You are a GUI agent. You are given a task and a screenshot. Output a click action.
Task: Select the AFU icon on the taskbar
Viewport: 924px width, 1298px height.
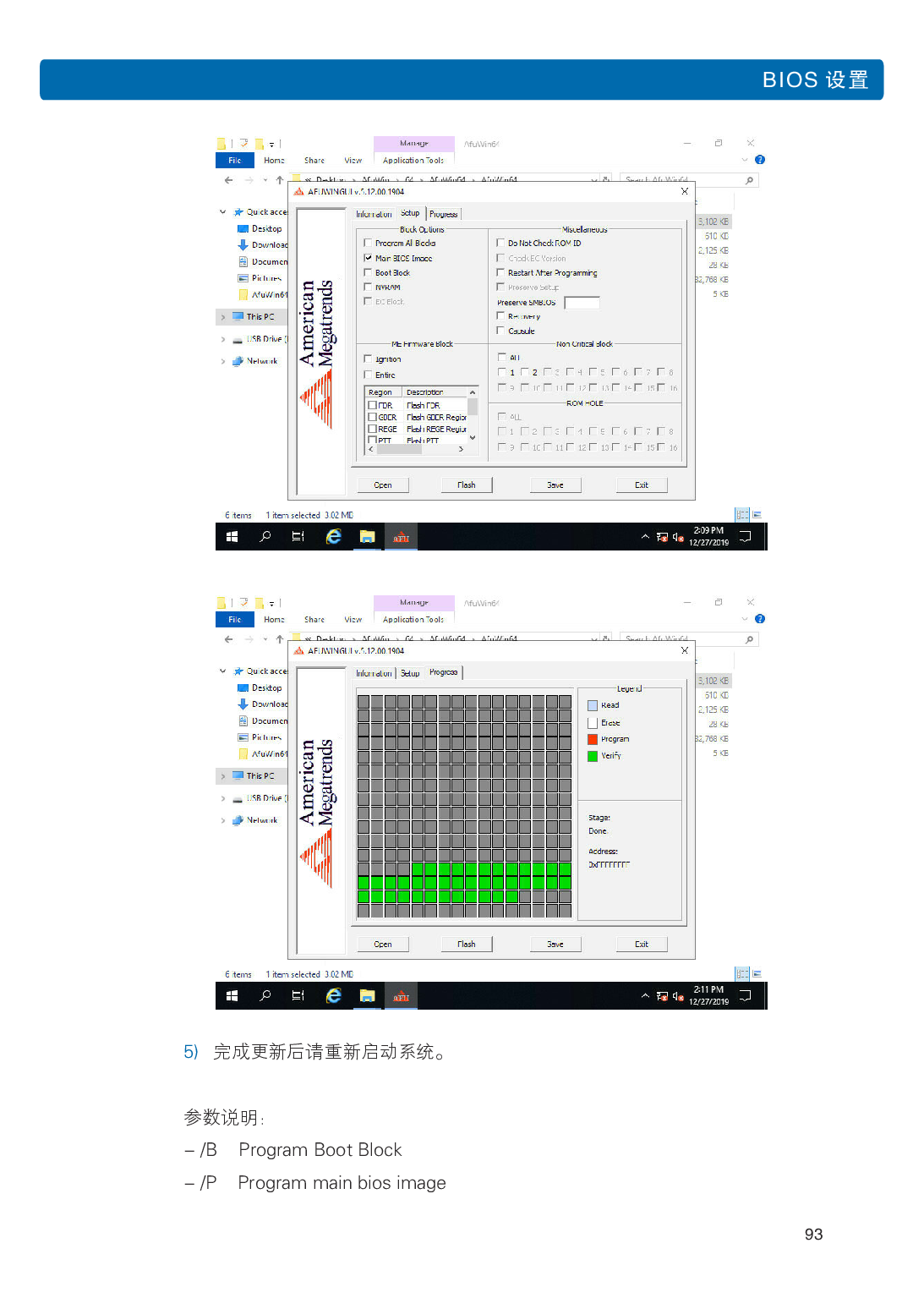[401, 536]
